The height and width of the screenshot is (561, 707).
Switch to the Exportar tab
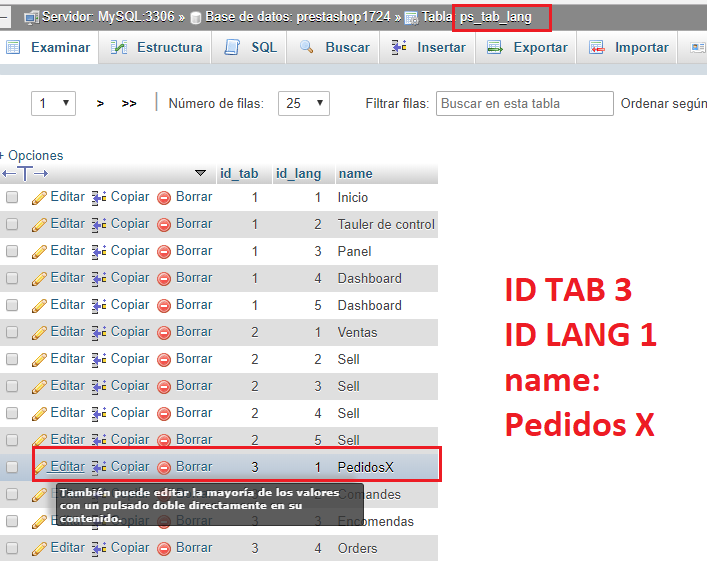point(527,47)
